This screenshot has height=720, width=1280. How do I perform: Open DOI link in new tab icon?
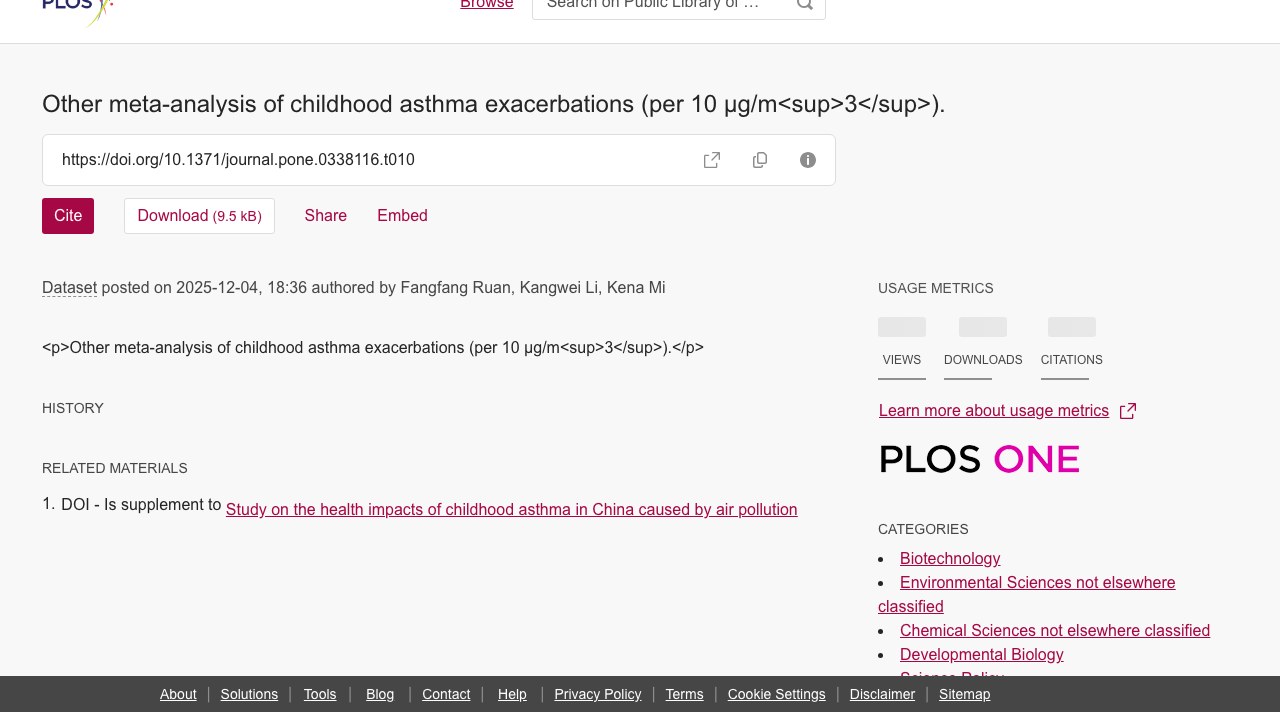click(712, 160)
